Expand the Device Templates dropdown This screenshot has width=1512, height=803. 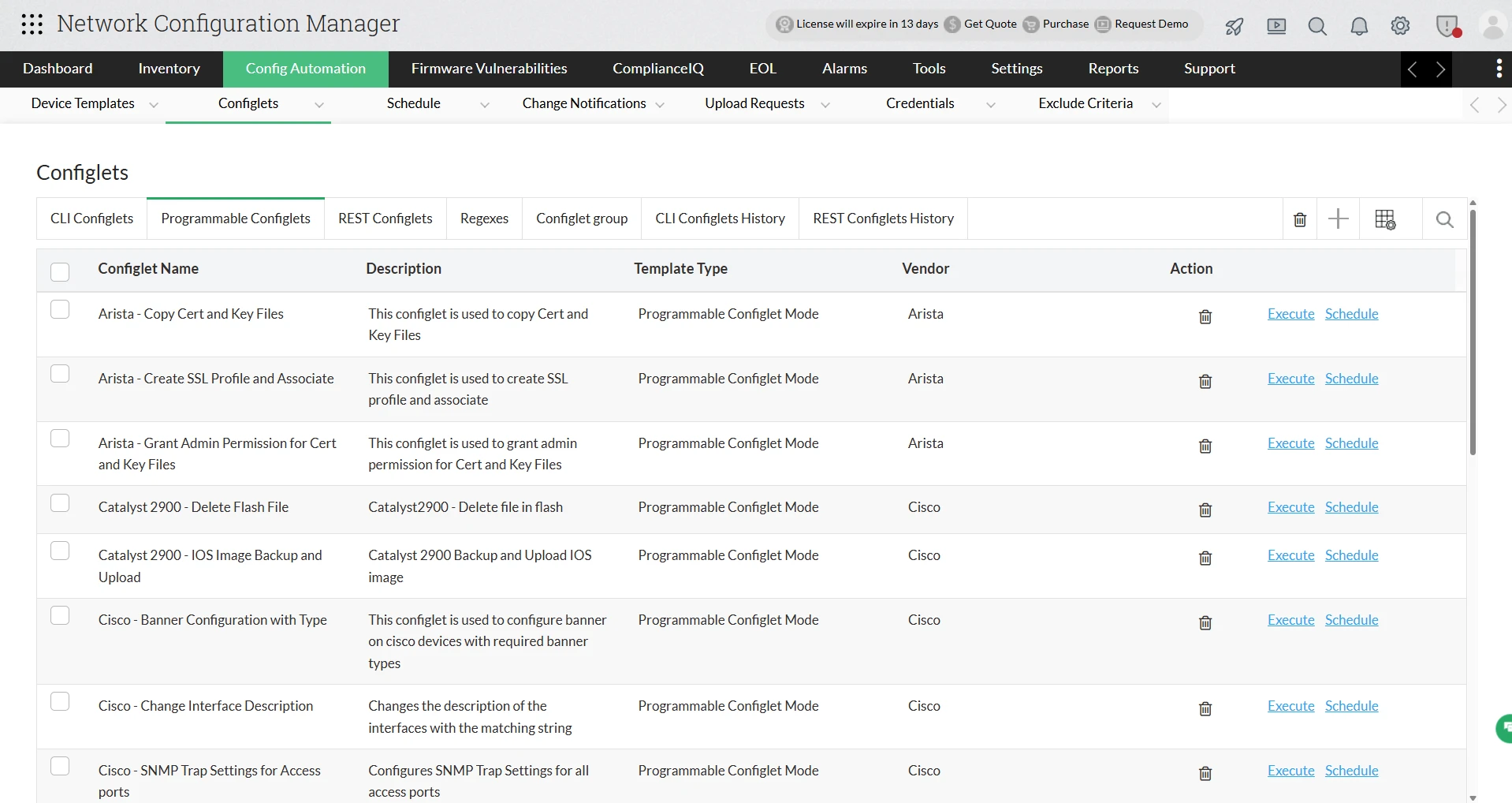tap(155, 105)
